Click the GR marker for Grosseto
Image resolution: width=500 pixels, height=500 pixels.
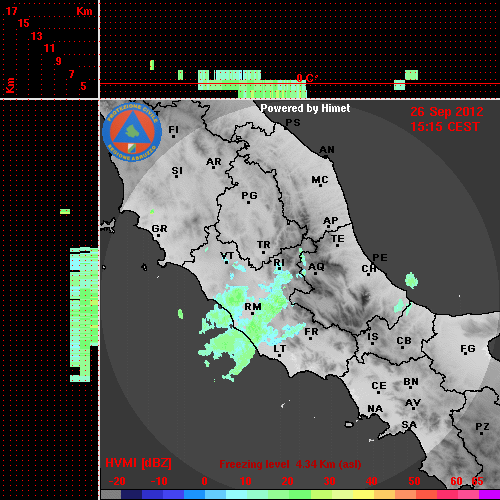(x=159, y=230)
